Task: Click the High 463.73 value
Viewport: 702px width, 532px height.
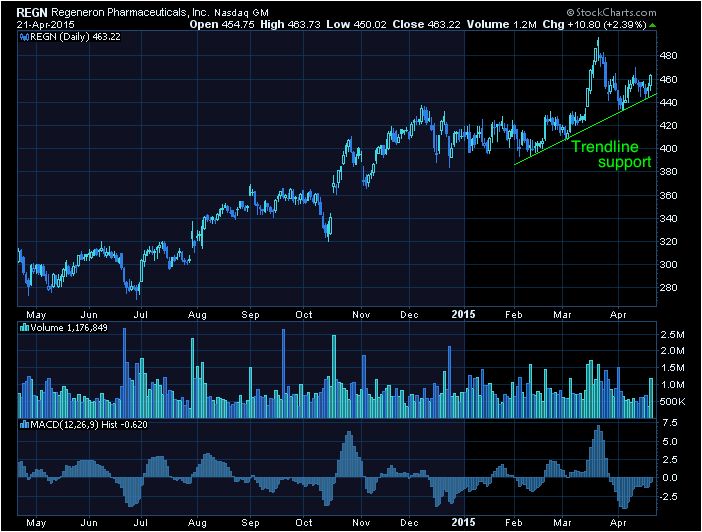Action: 290,25
